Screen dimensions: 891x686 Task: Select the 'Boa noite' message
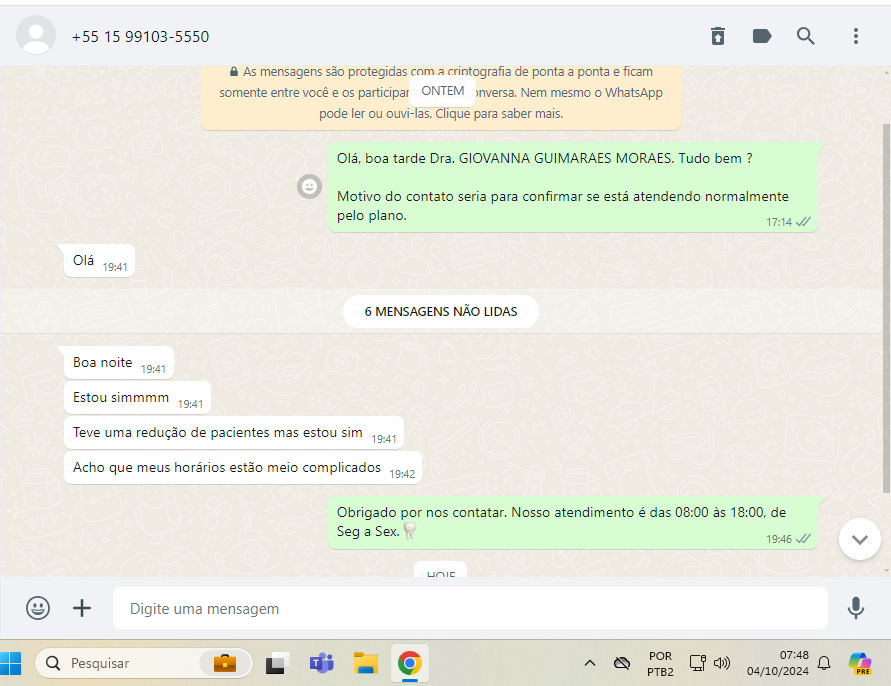(x=119, y=363)
